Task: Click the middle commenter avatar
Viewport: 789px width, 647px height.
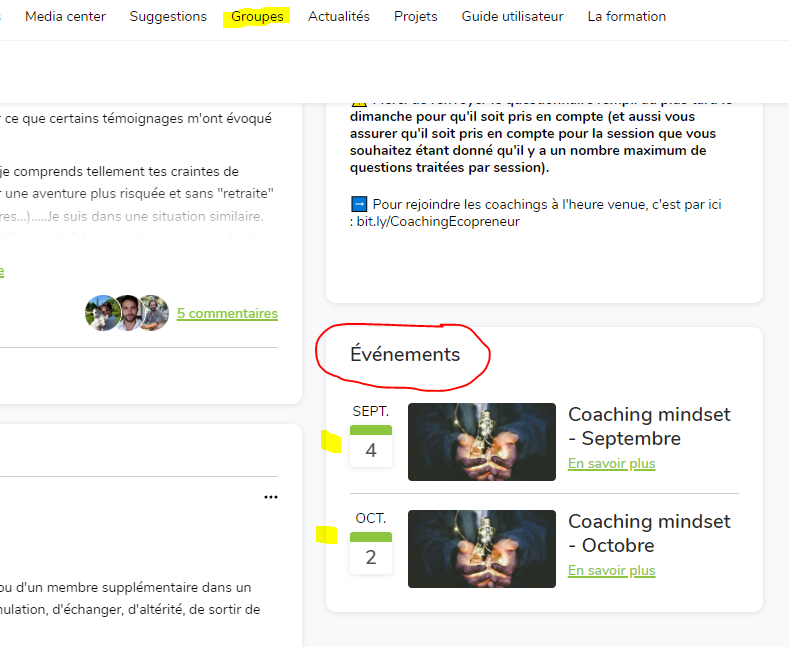Action: click(x=127, y=313)
